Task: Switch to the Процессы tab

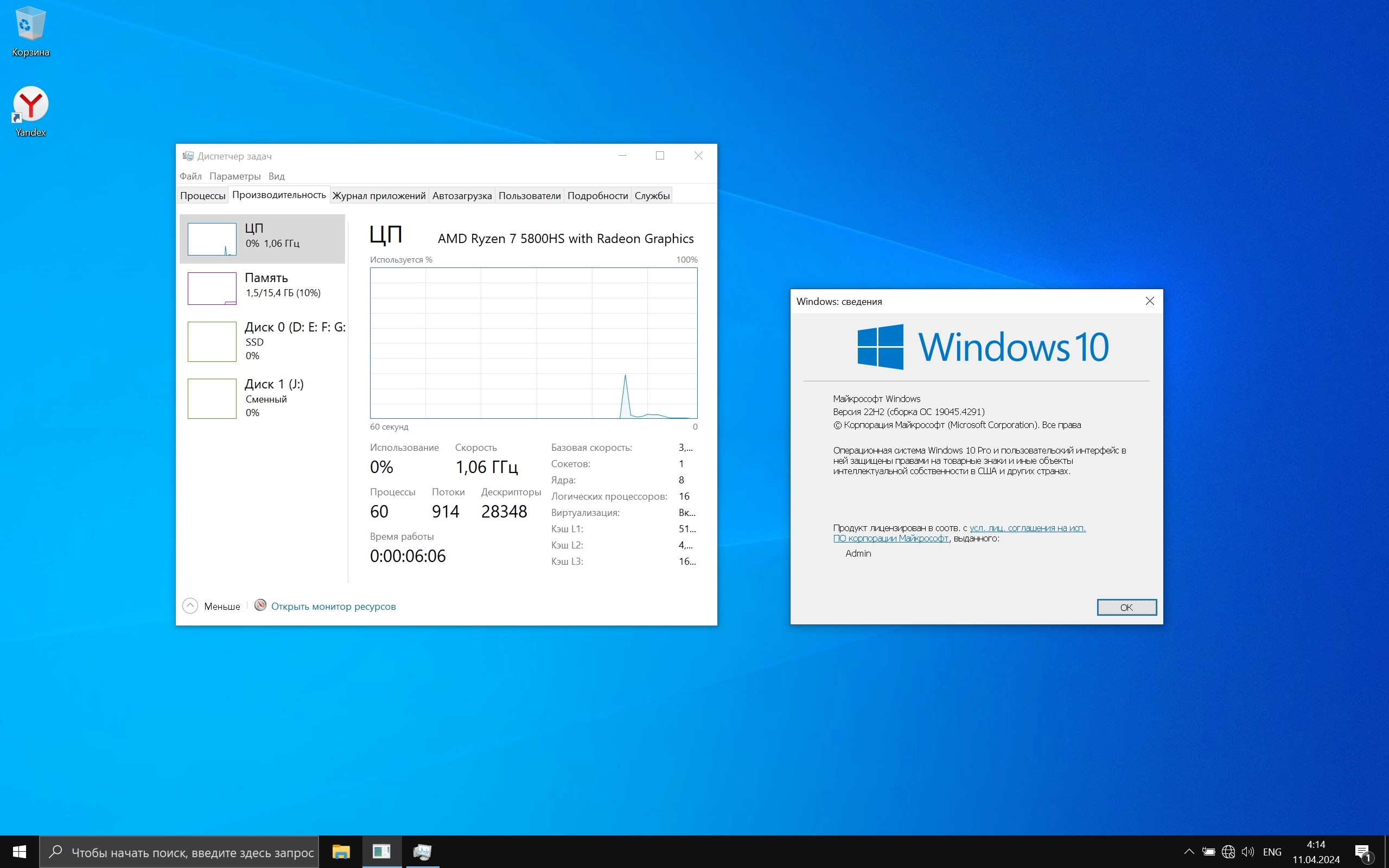Action: pos(202,196)
